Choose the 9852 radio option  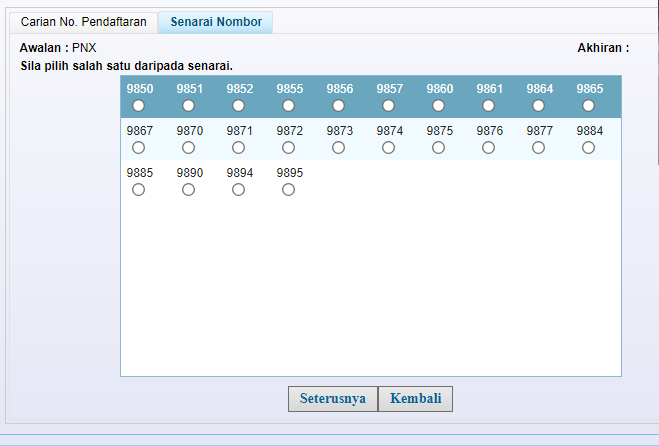[238, 106]
